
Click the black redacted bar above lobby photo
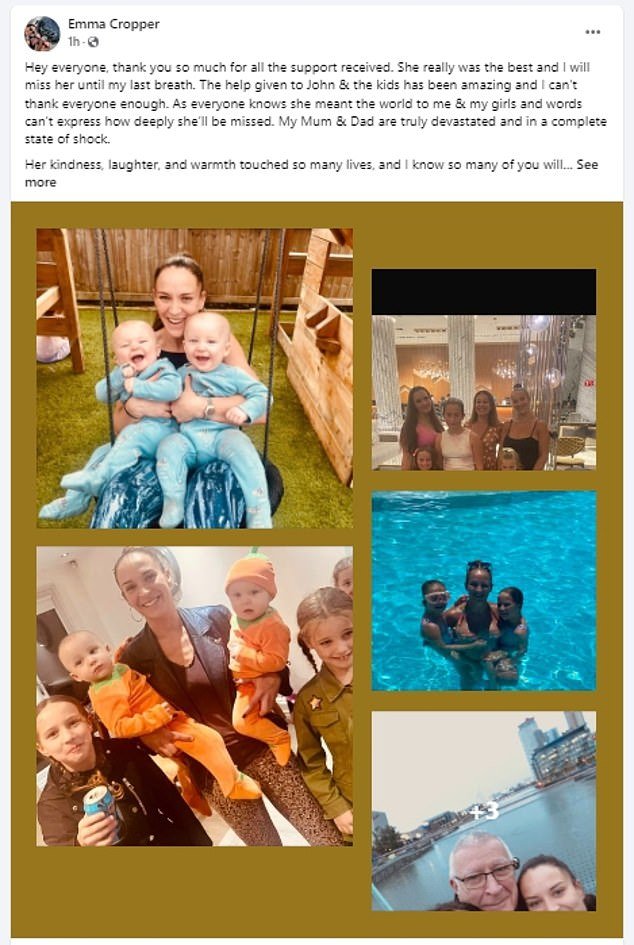(x=484, y=292)
